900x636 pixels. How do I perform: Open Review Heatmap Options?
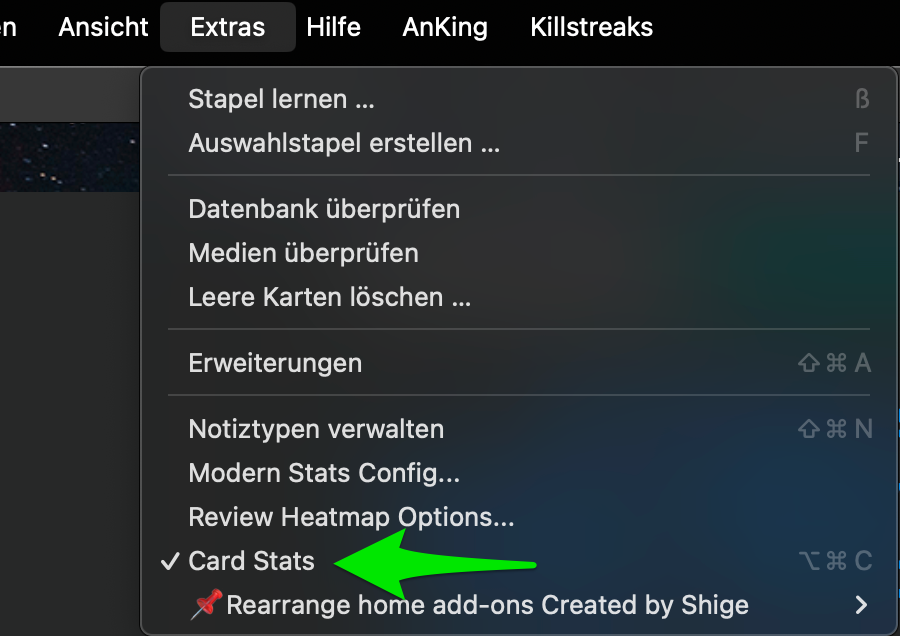coord(351,517)
